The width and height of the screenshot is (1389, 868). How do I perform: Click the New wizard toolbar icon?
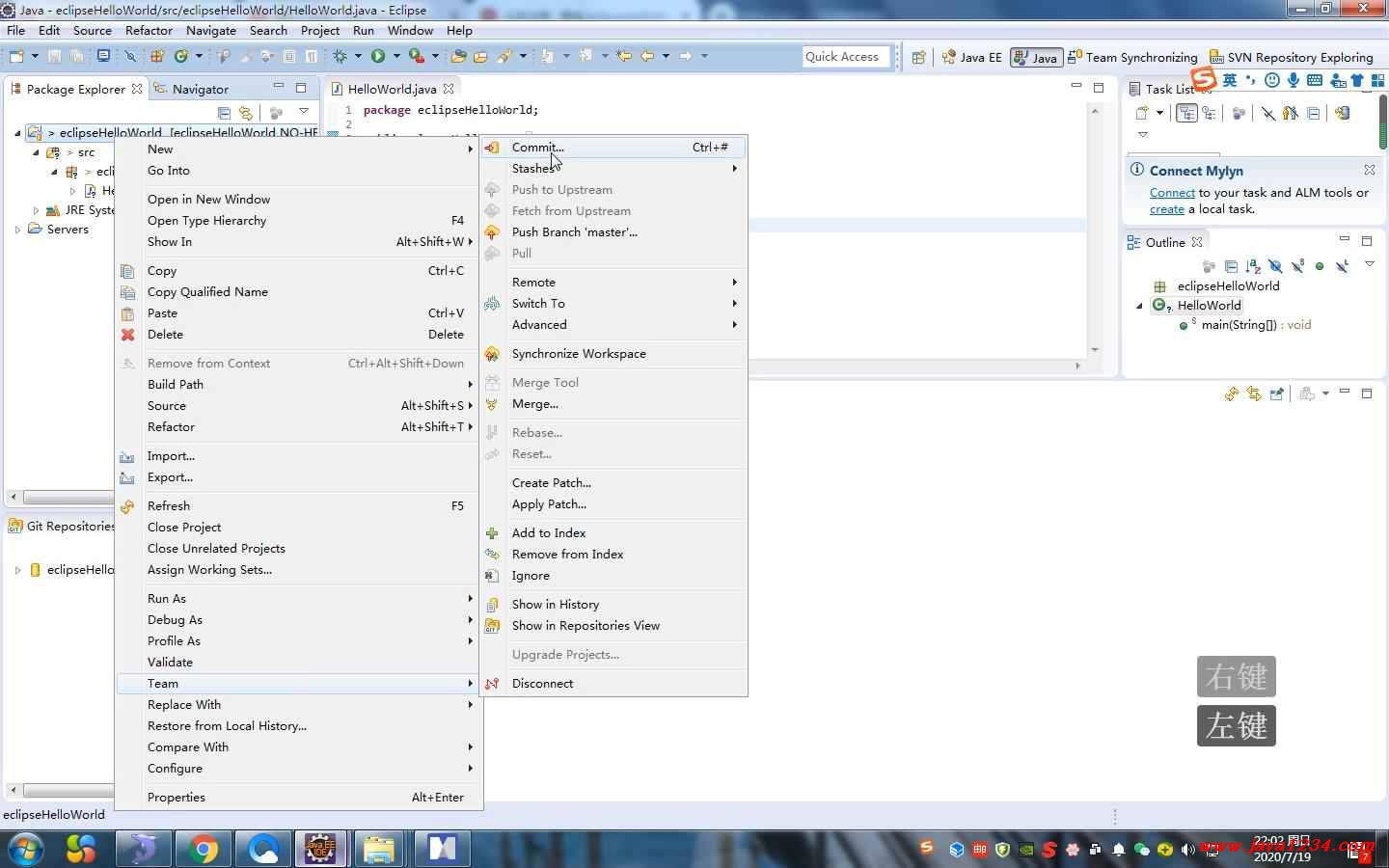[16, 56]
